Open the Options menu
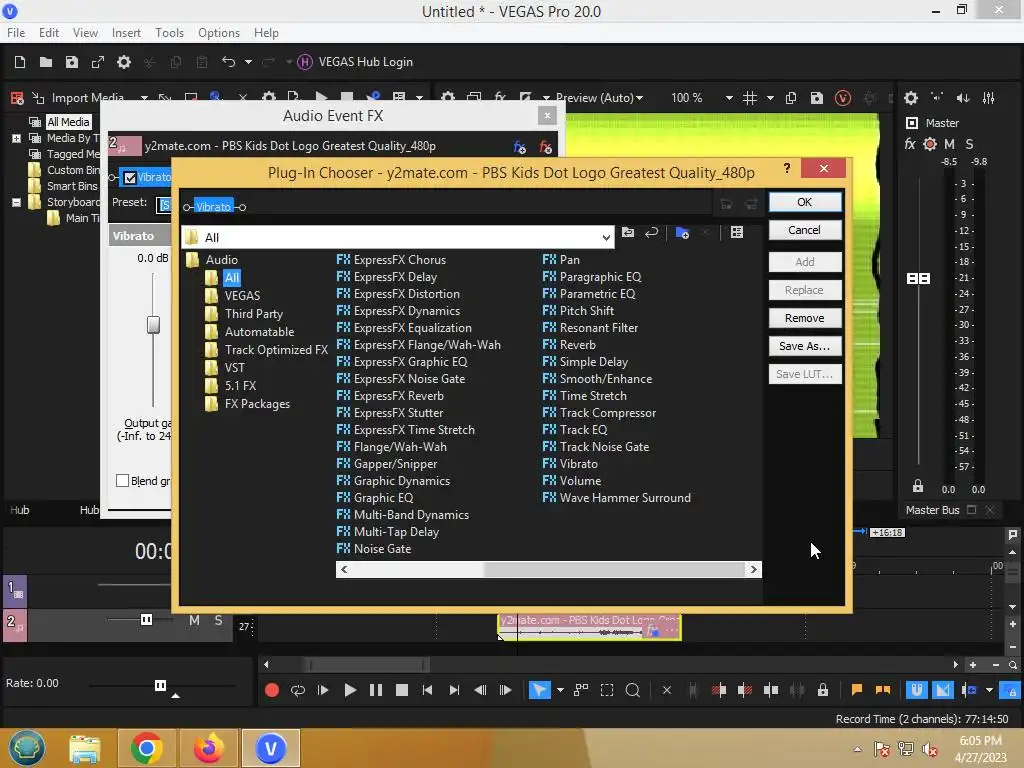The width and height of the screenshot is (1024, 768). point(219,33)
